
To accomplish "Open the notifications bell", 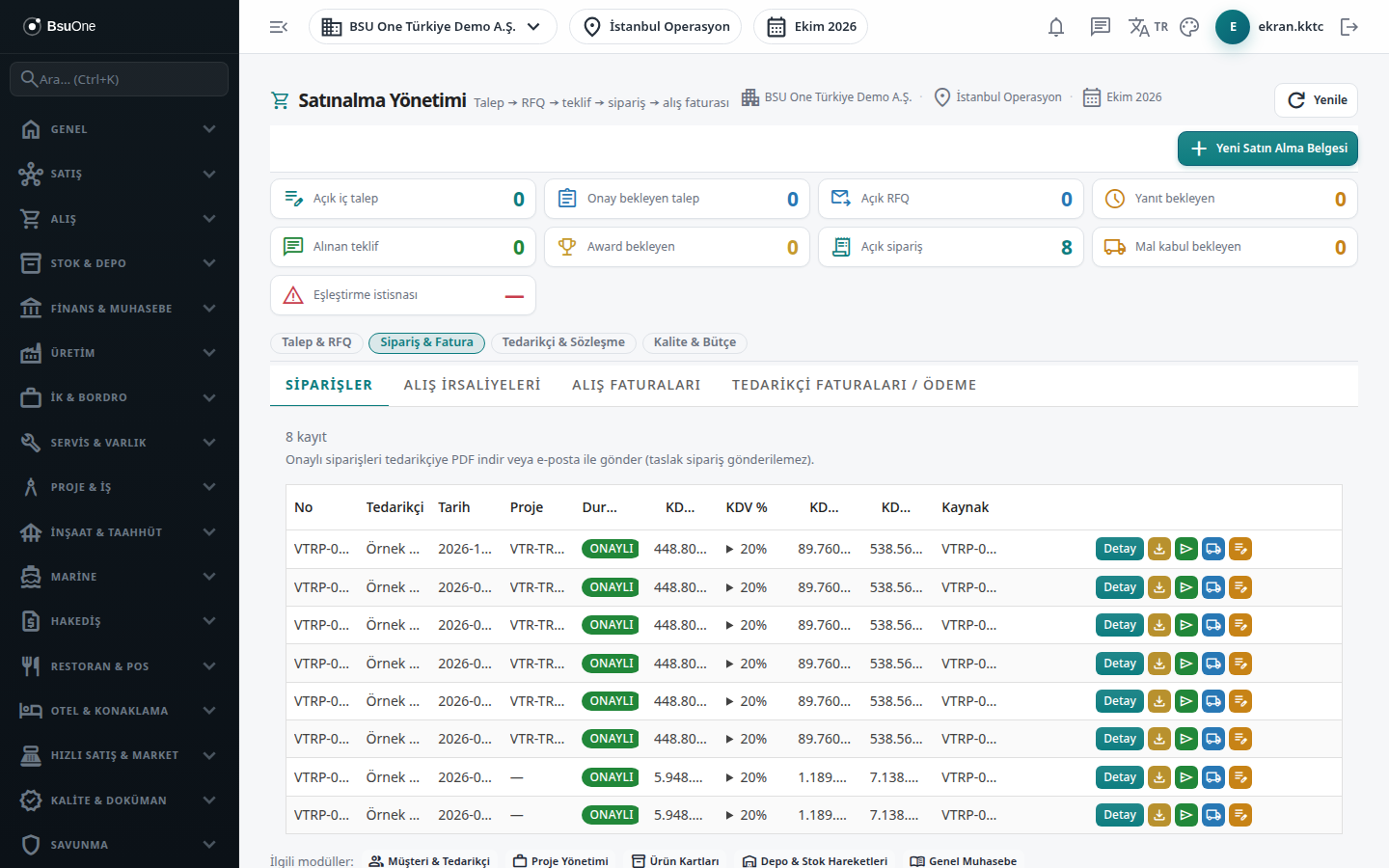I will [x=1056, y=27].
